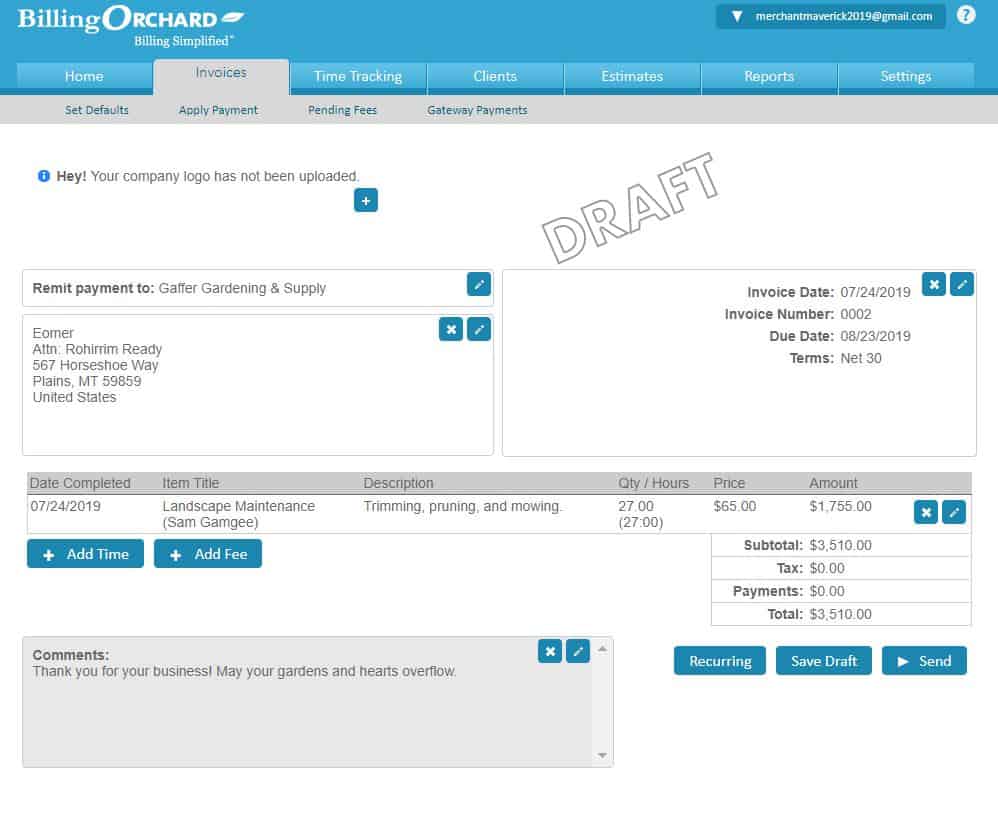This screenshot has height=827, width=998.
Task: Click the Date Completed column header
Action: coord(80,483)
